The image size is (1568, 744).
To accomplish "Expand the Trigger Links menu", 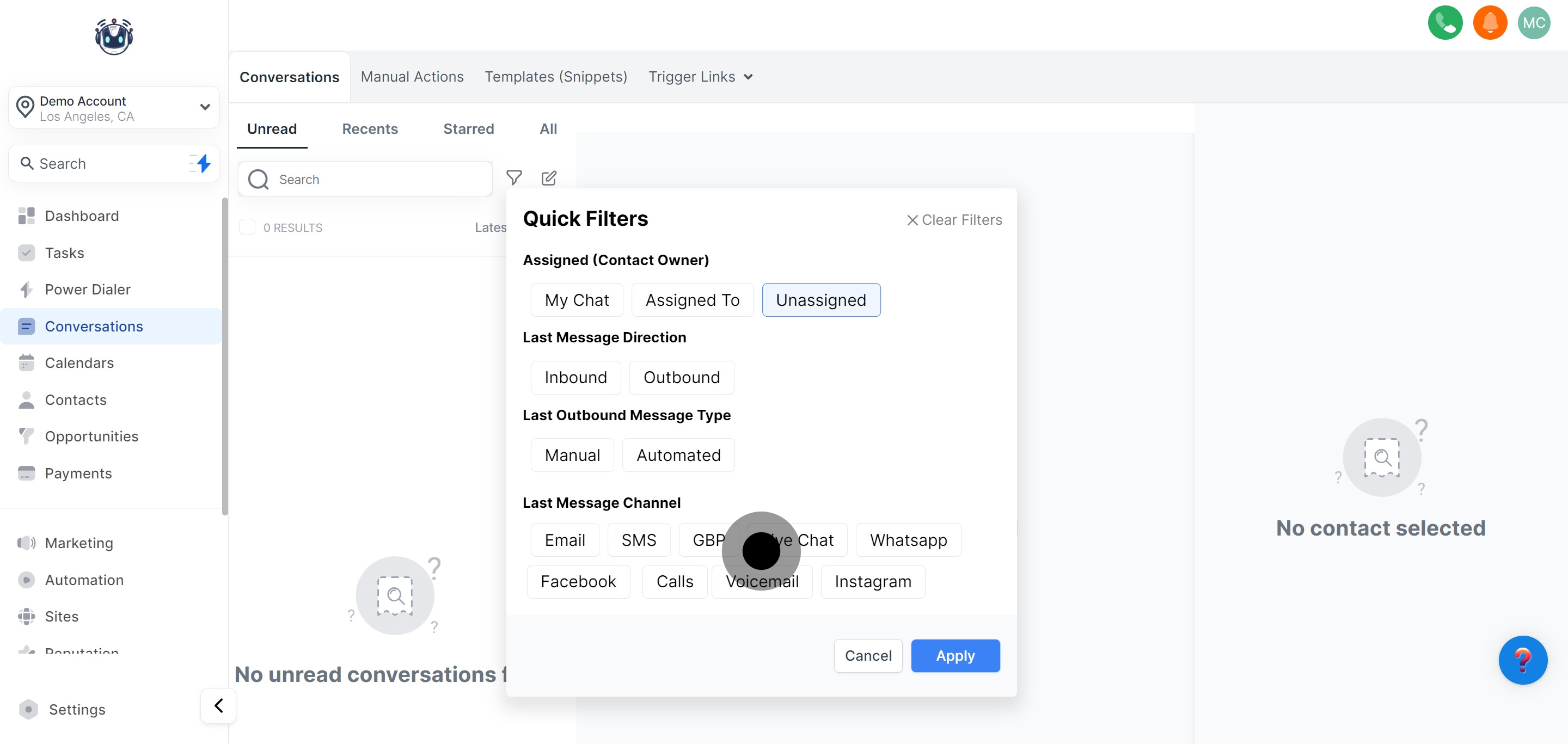I will 700,77.
